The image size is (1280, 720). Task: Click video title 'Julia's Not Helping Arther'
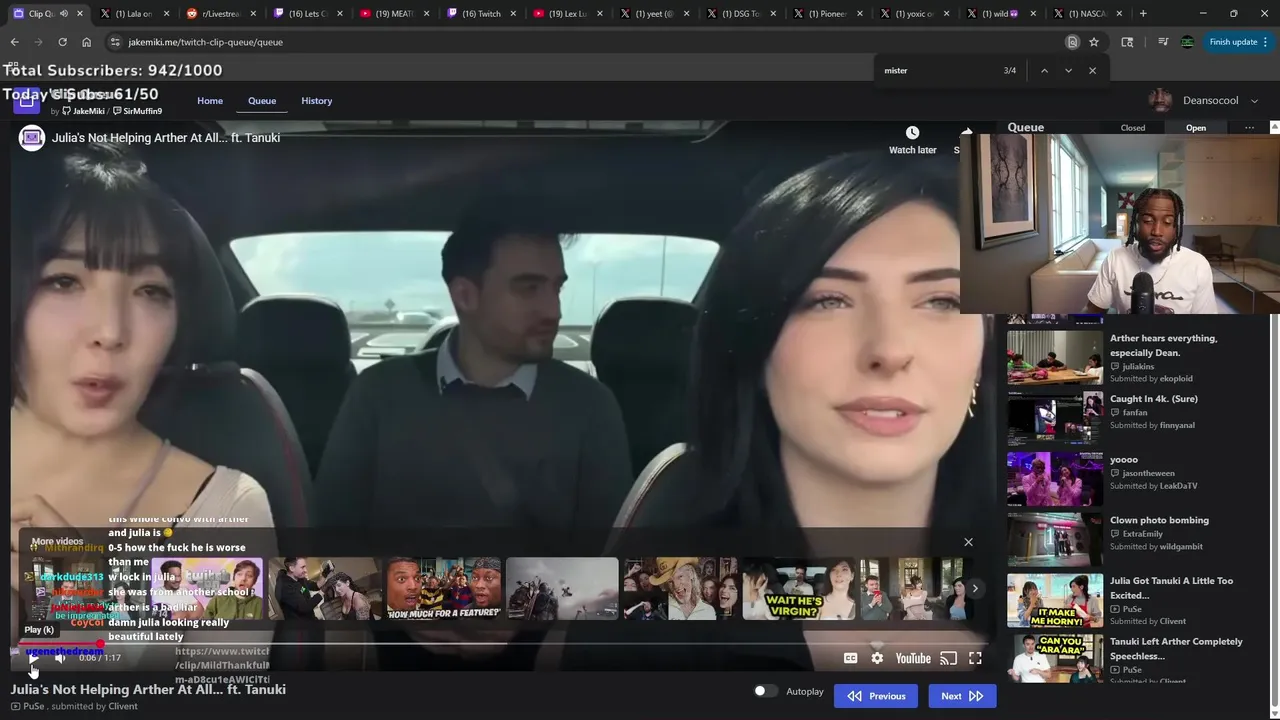(x=166, y=138)
